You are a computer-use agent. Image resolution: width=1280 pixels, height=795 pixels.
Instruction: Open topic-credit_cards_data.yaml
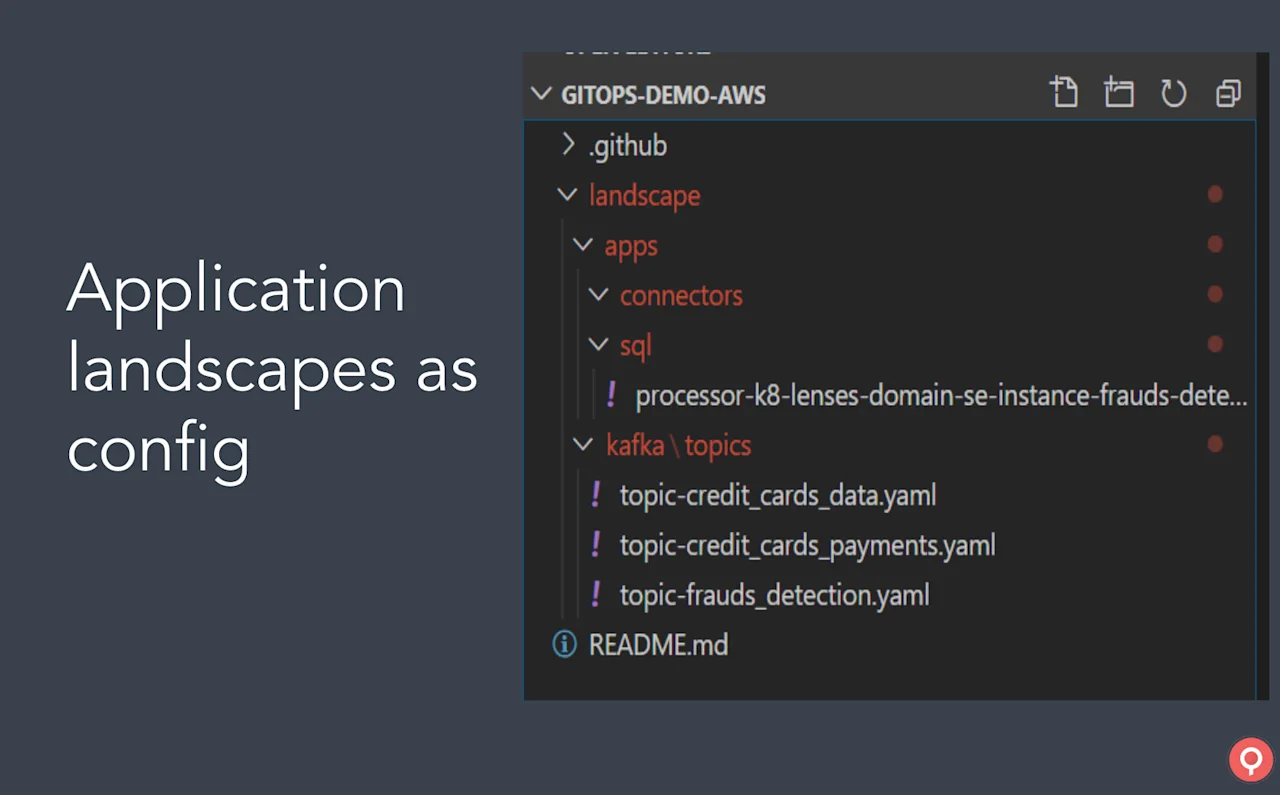(x=777, y=495)
